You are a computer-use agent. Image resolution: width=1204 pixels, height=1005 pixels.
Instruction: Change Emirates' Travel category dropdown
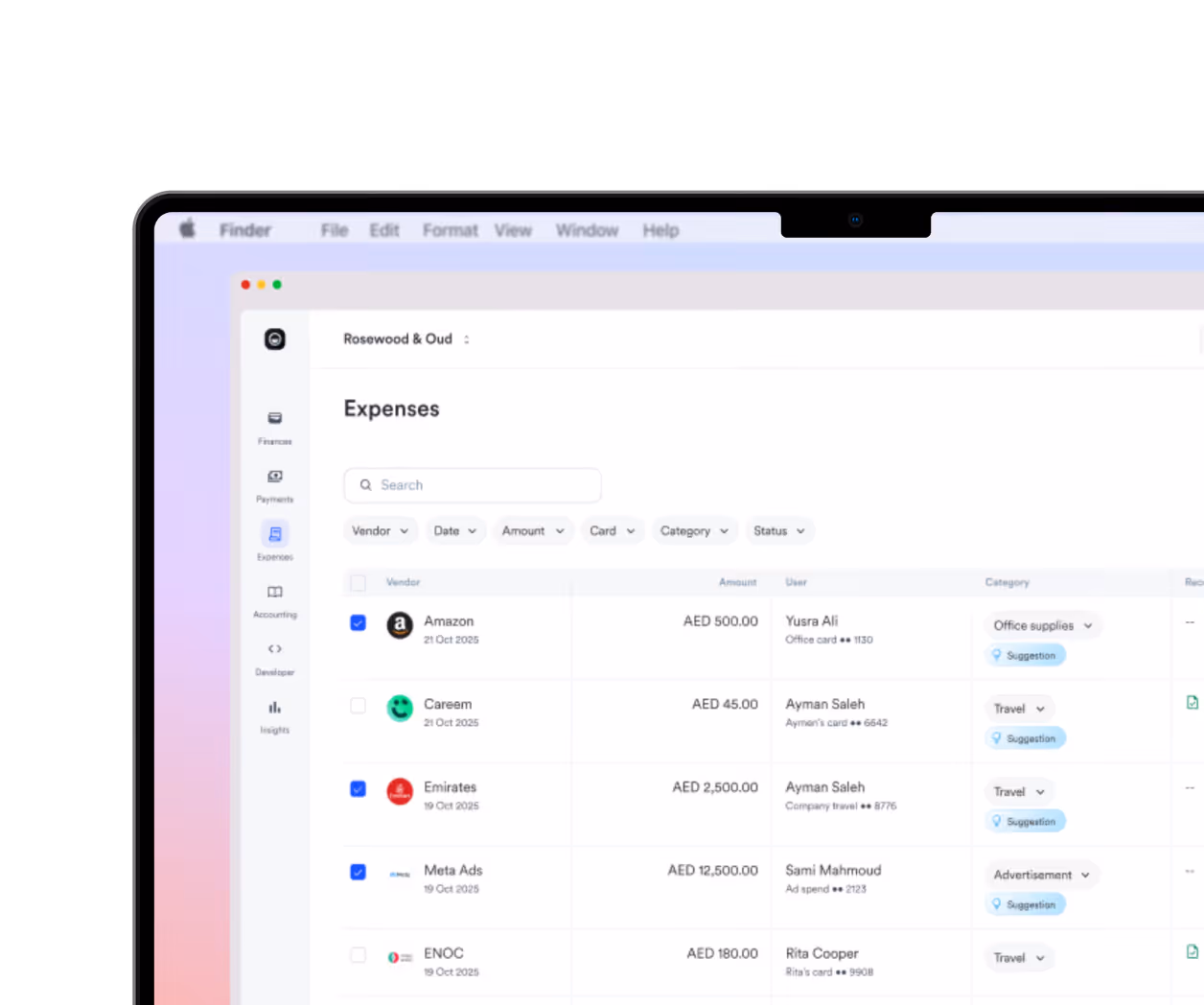click(x=1019, y=792)
